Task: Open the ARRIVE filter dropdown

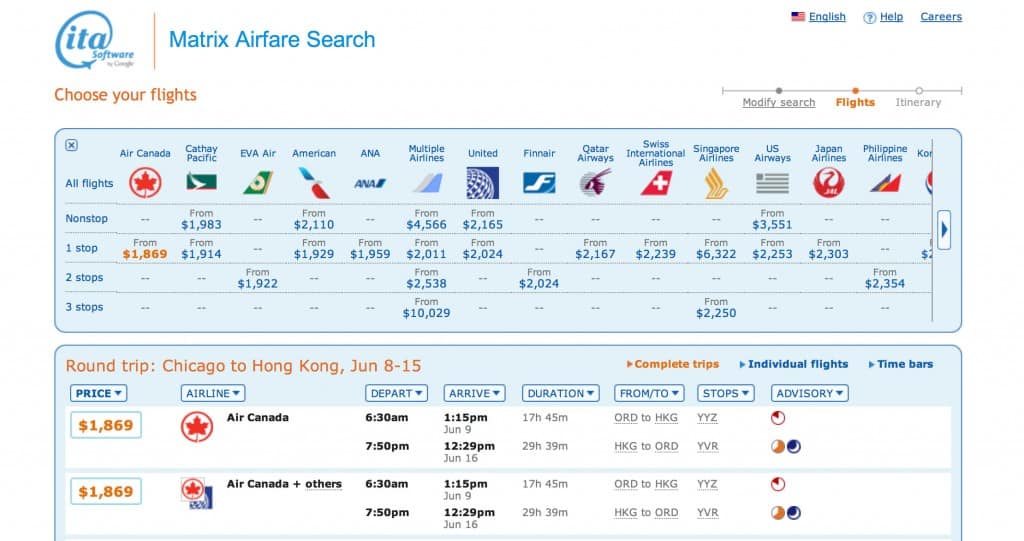Action: pos(475,393)
